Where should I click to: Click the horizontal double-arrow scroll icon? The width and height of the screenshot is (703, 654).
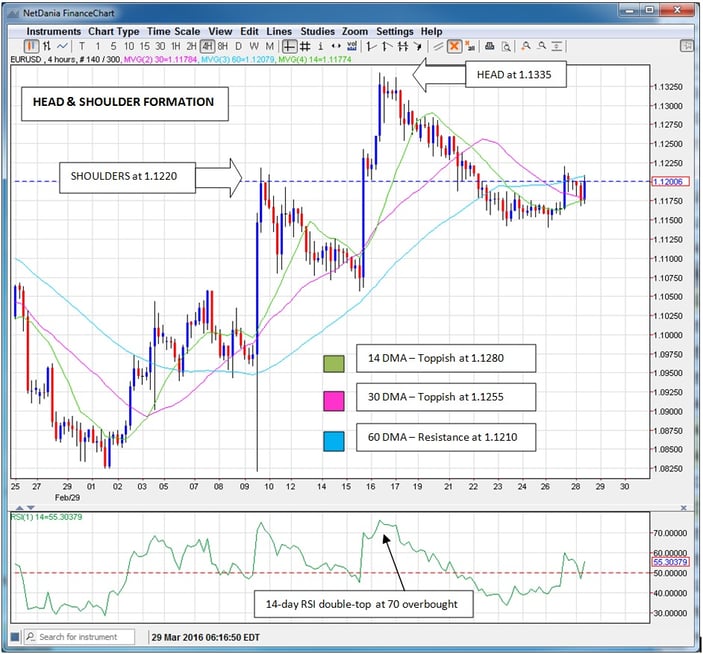click(336, 46)
